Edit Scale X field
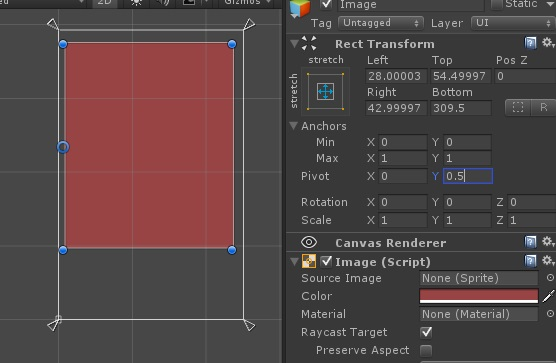The image size is (556, 363). (403, 220)
